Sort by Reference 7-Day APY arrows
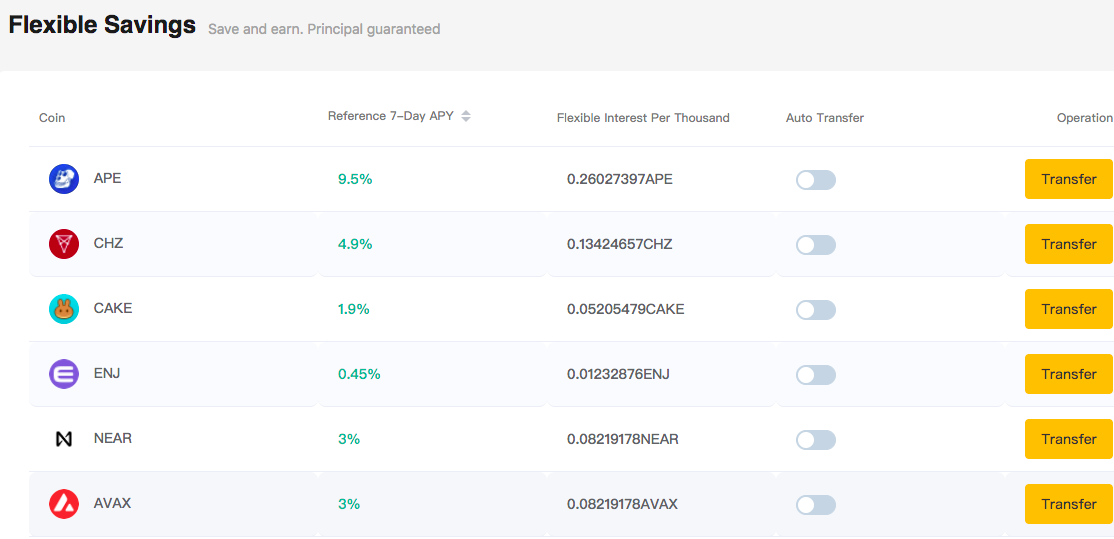 pos(465,116)
